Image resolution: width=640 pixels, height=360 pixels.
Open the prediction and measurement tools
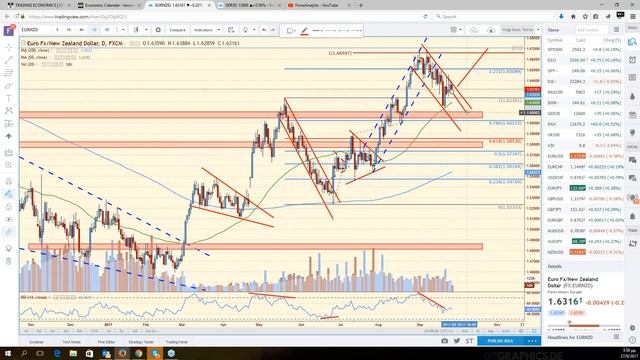pos(9,123)
